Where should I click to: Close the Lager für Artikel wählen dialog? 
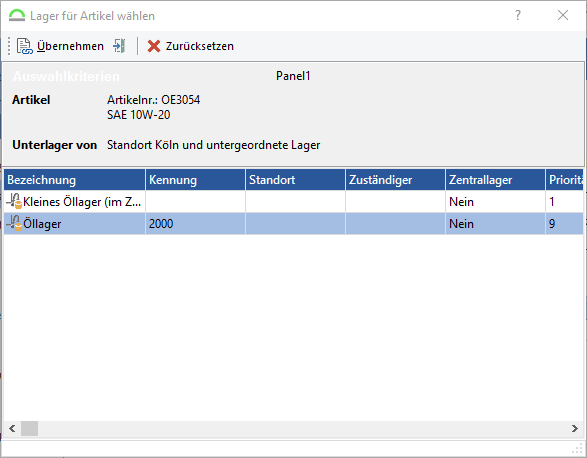coord(563,15)
